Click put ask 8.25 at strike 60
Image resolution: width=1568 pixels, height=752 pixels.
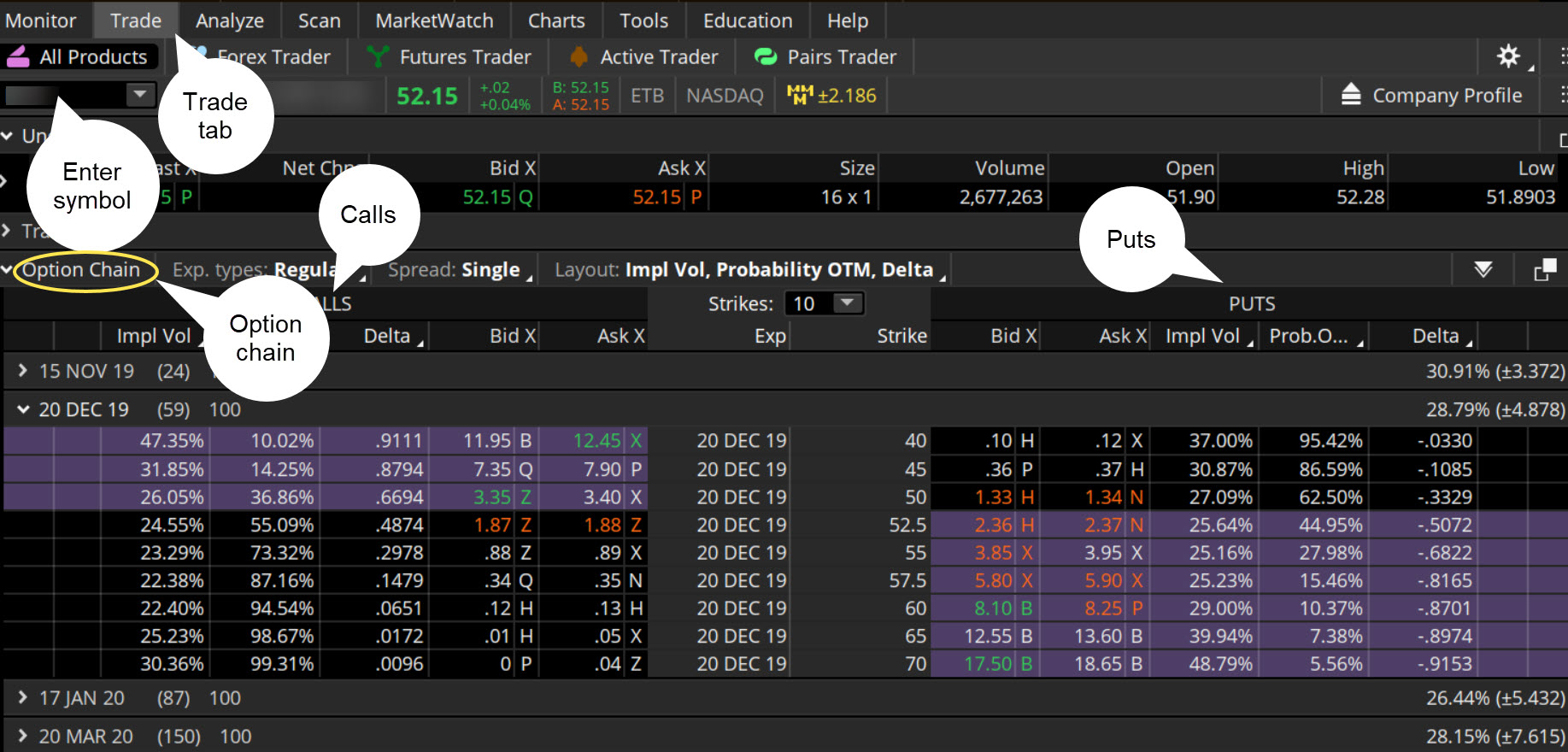click(1103, 608)
